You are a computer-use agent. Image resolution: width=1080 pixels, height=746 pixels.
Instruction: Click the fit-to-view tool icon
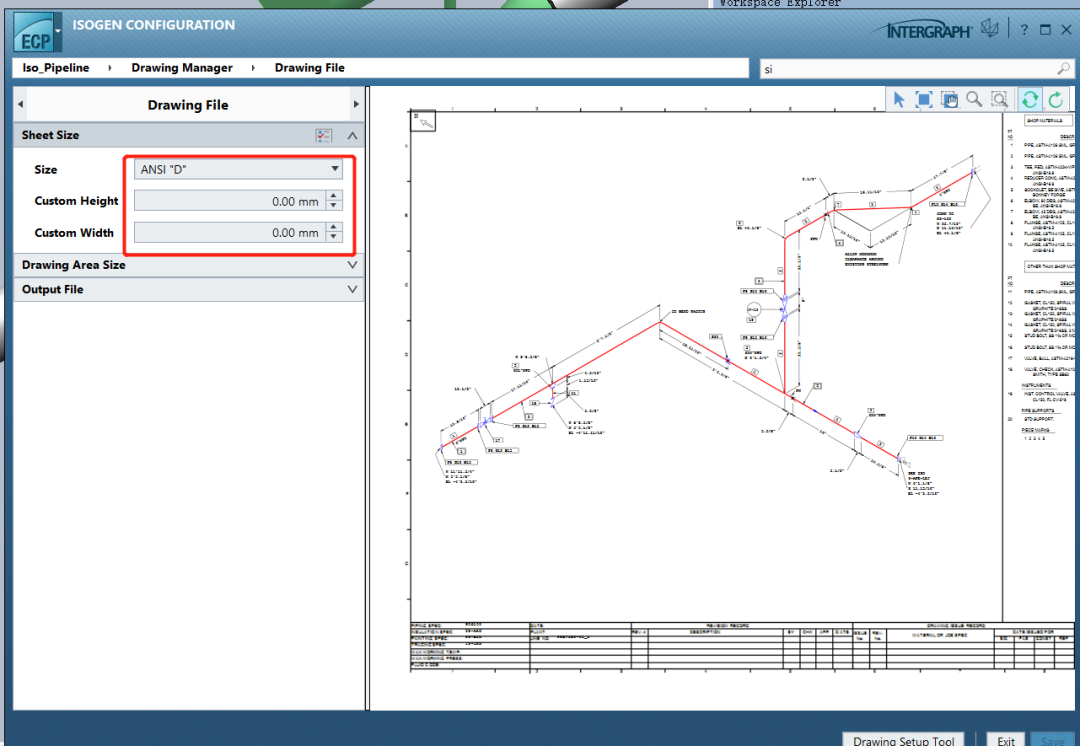(x=924, y=100)
